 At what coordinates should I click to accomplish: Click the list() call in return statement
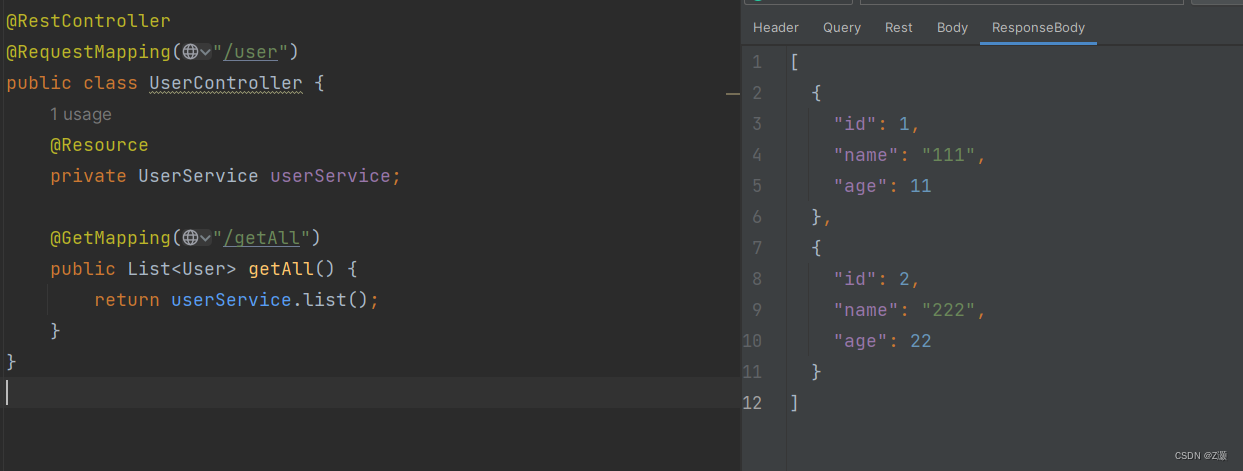[336, 300]
